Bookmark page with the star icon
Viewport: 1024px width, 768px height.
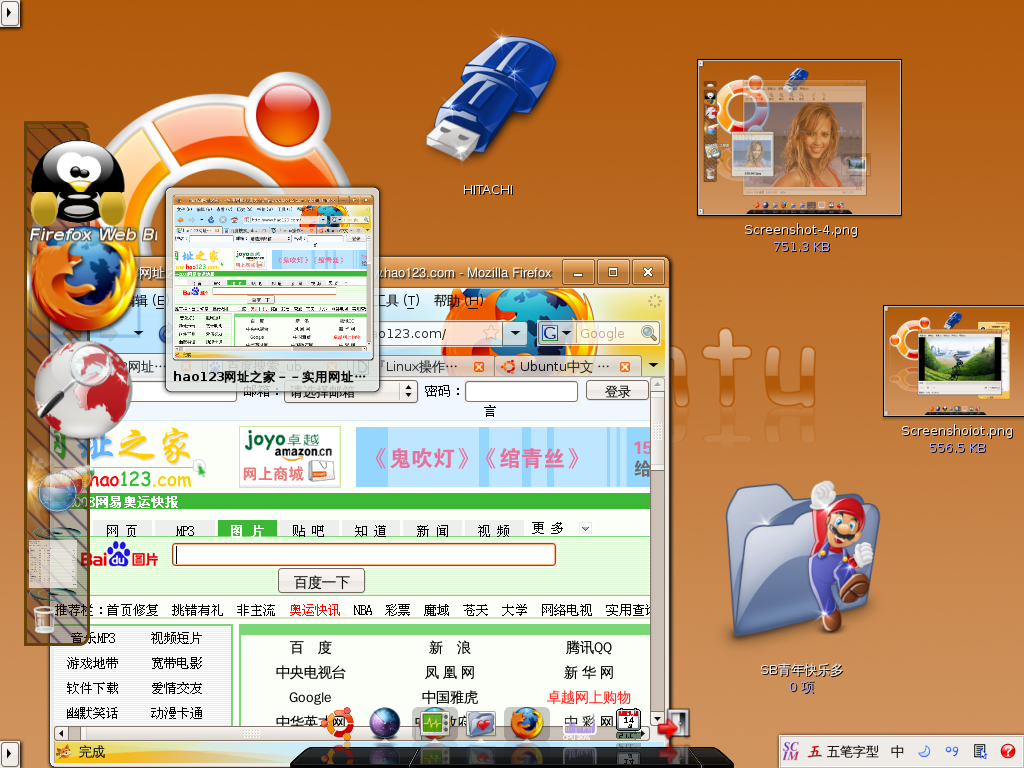point(491,333)
